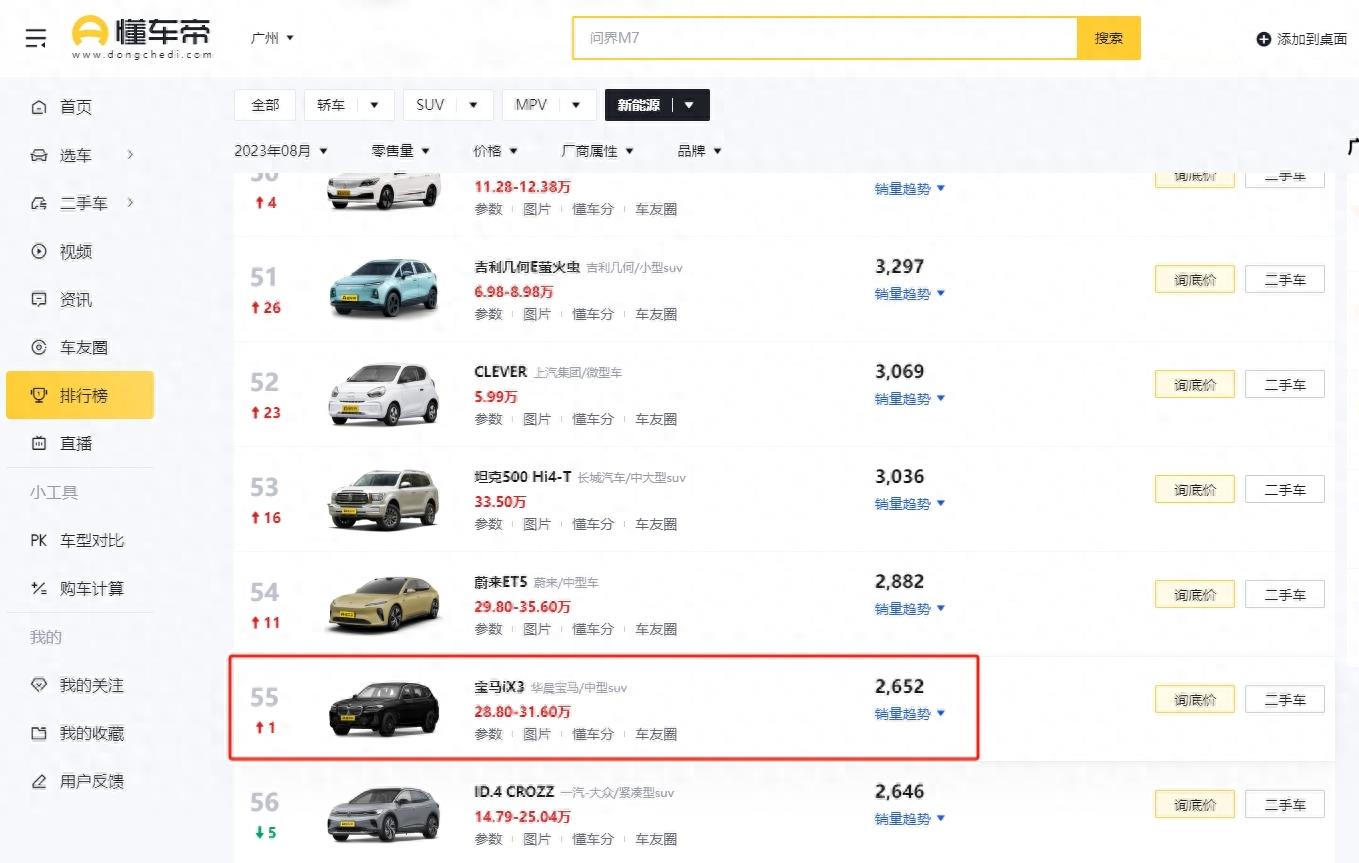Click 询底价 for 坦克500 Hi4-T

1195,490
